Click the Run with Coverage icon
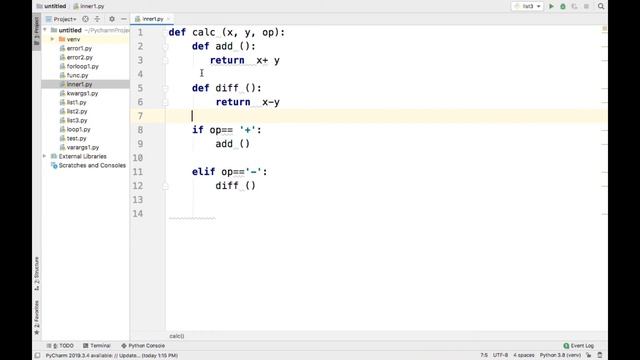Viewport: 640px width, 360px height. tap(574, 7)
